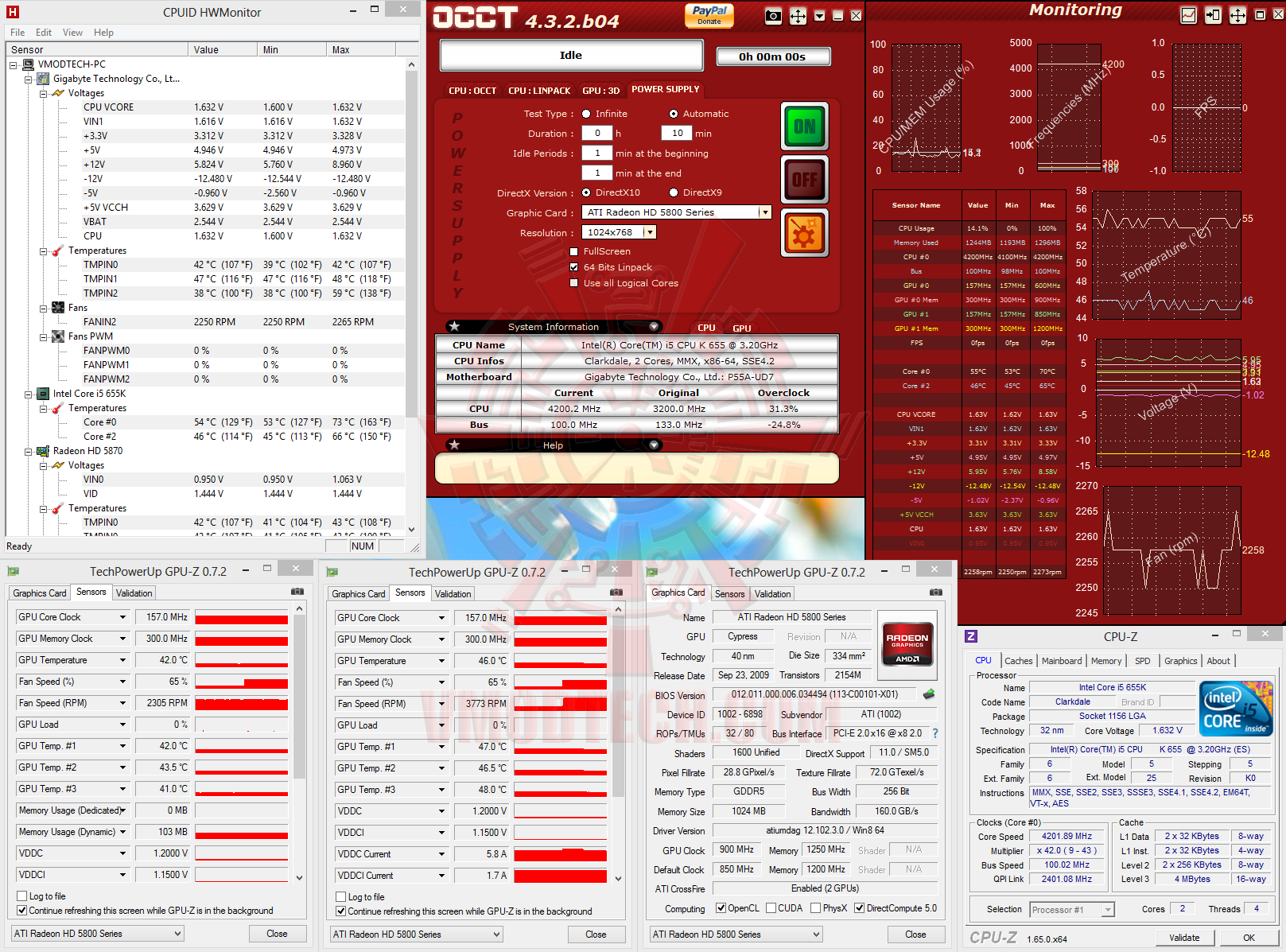
Task: Click the OCCT window move icon
Action: [798, 16]
